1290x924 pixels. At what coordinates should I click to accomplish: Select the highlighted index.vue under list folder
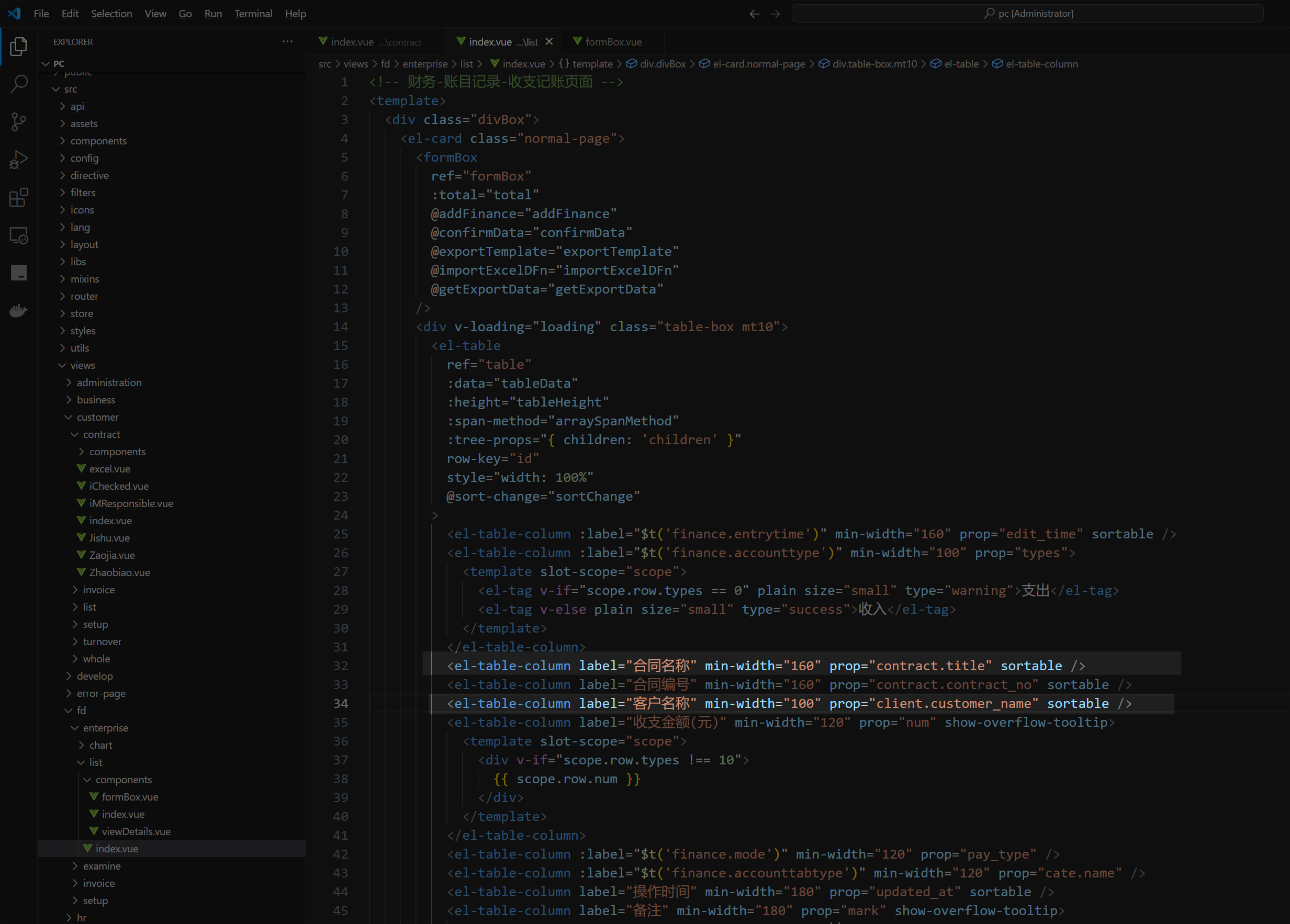point(172,848)
